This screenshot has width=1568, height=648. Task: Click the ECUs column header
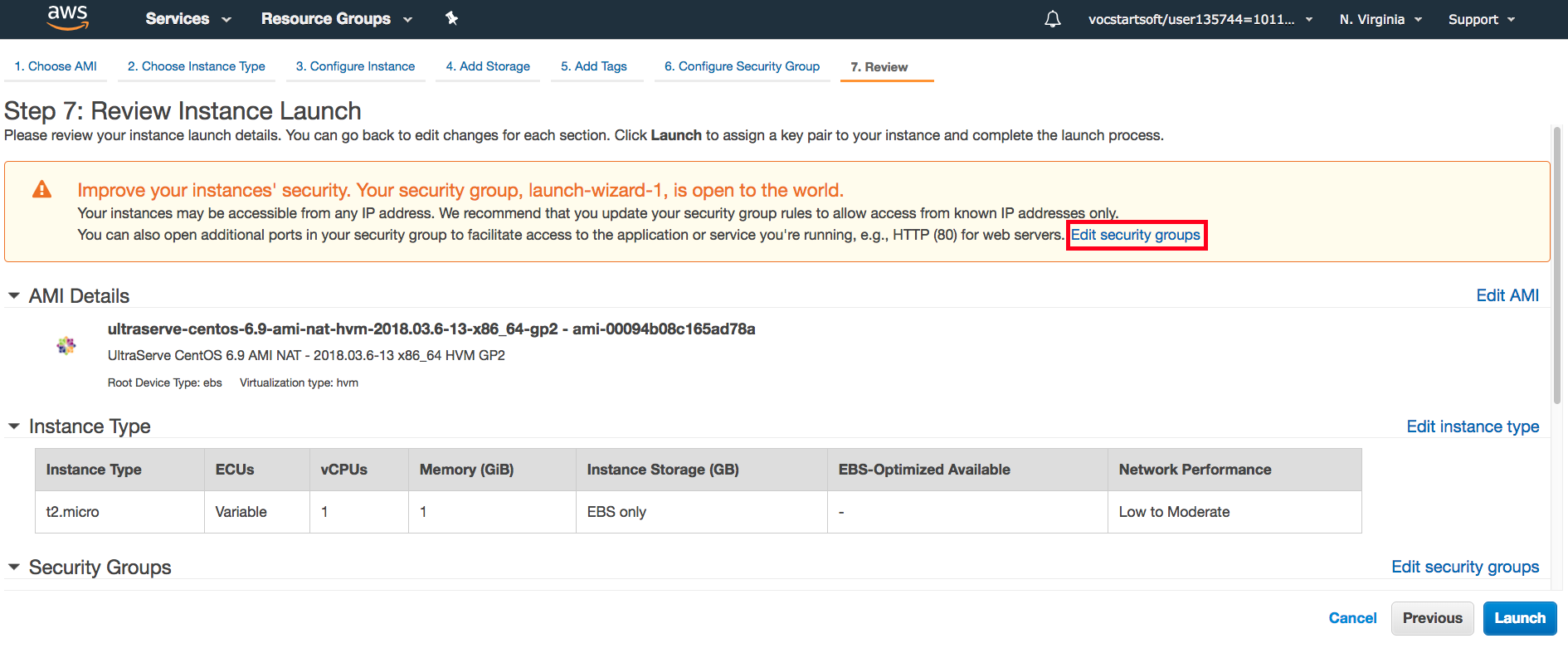(257, 470)
